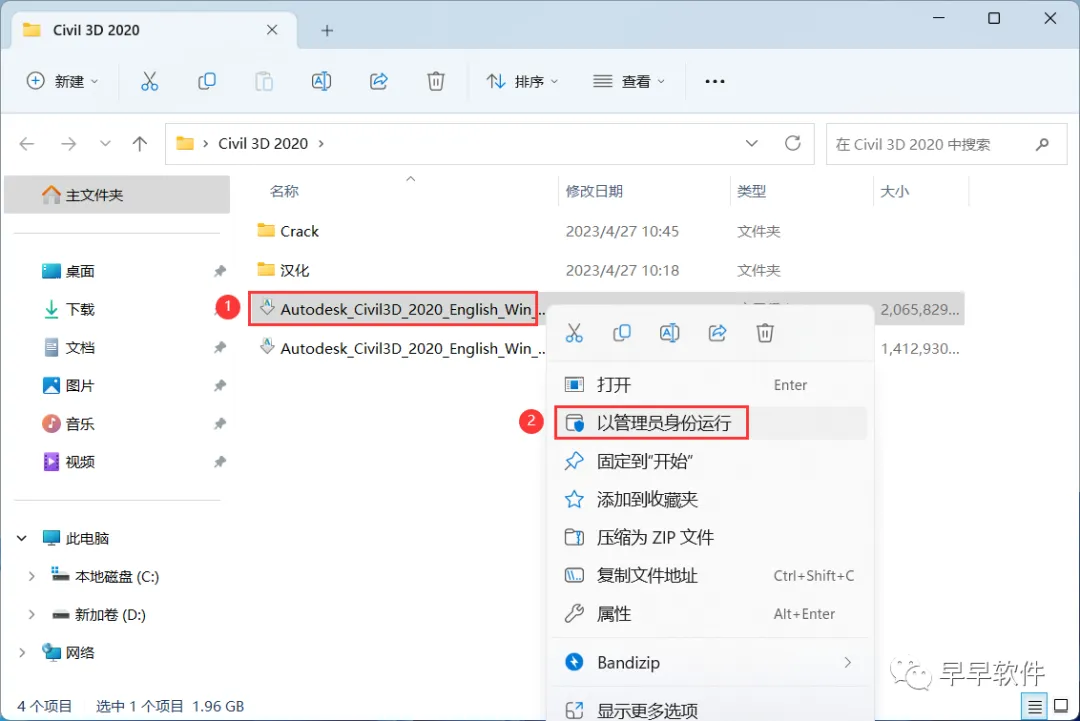Go forward with the right arrow

tap(68, 144)
